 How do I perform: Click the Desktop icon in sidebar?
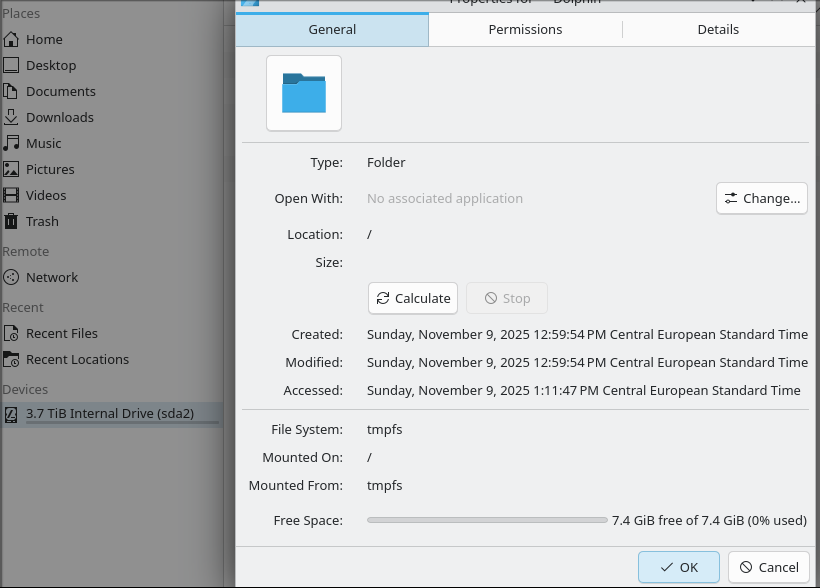click(x=11, y=65)
